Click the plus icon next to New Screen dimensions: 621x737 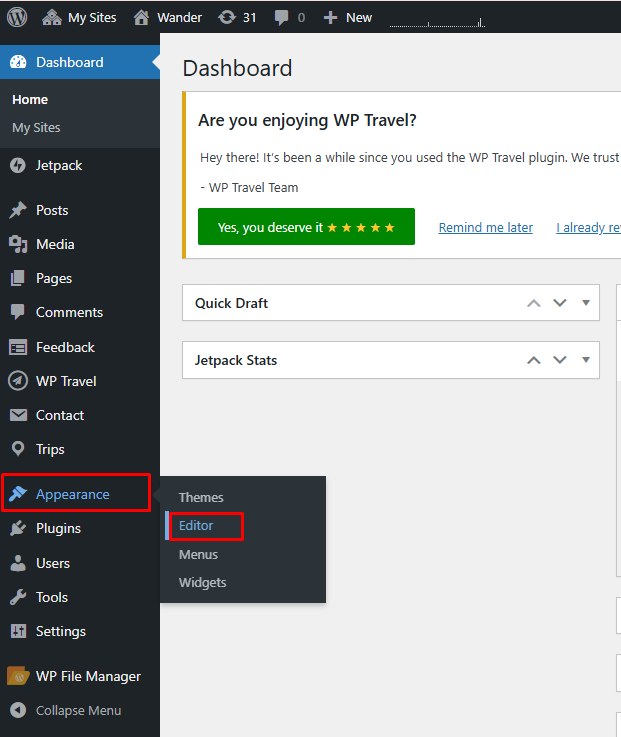point(330,18)
